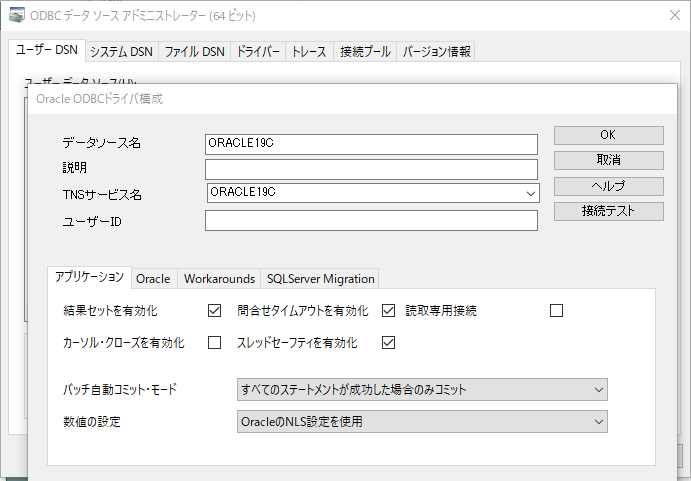Open the Workarounds tab
This screenshot has height=481, width=691.
(x=219, y=279)
